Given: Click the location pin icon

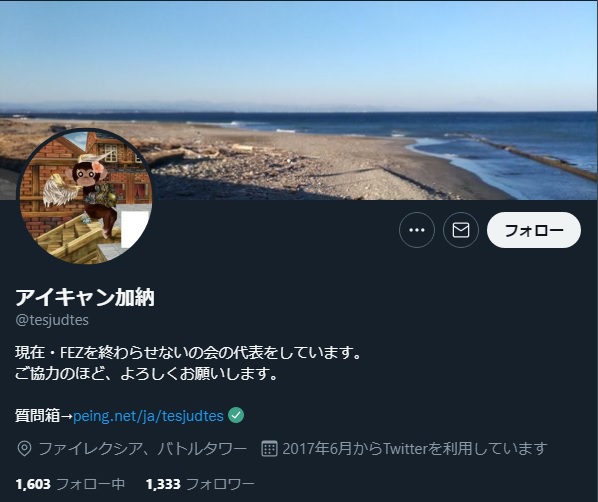Looking at the screenshot, I should tap(24, 449).
